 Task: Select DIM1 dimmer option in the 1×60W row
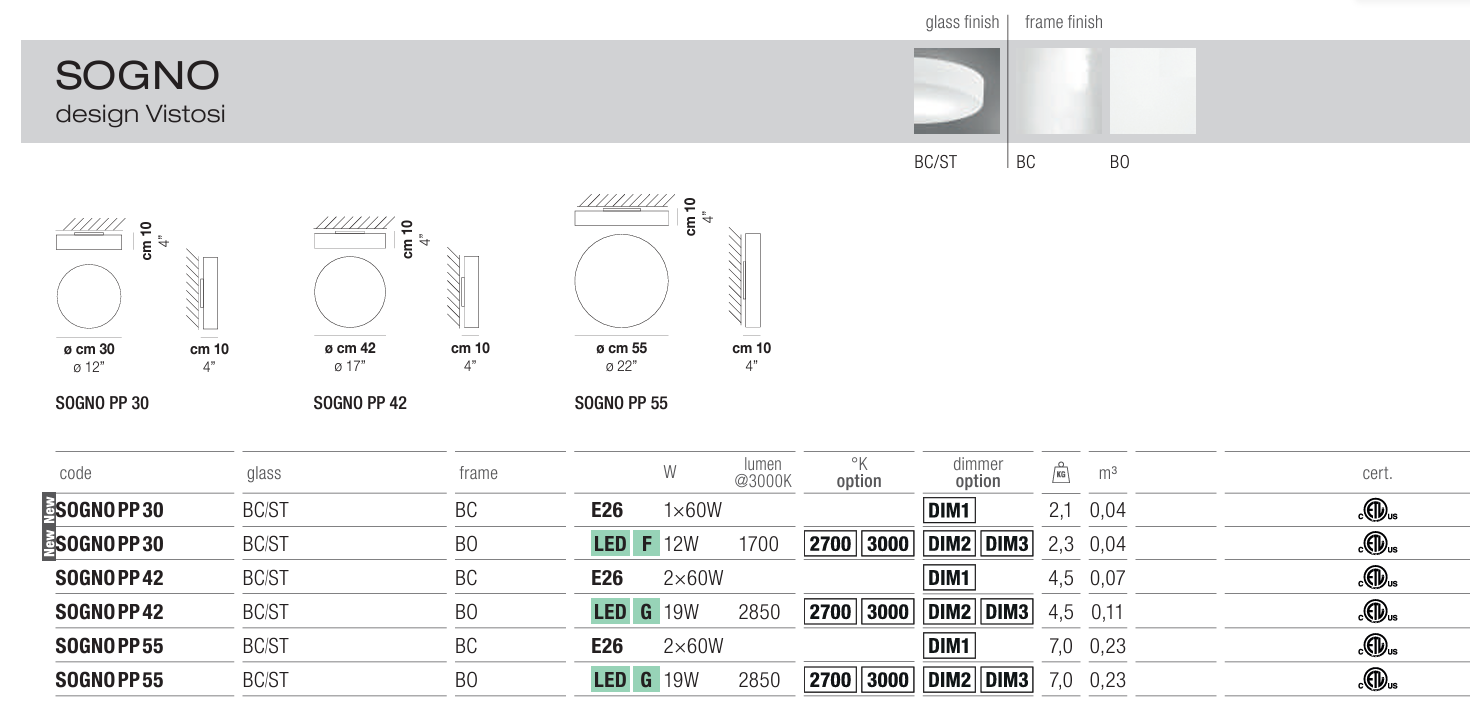[x=949, y=511]
